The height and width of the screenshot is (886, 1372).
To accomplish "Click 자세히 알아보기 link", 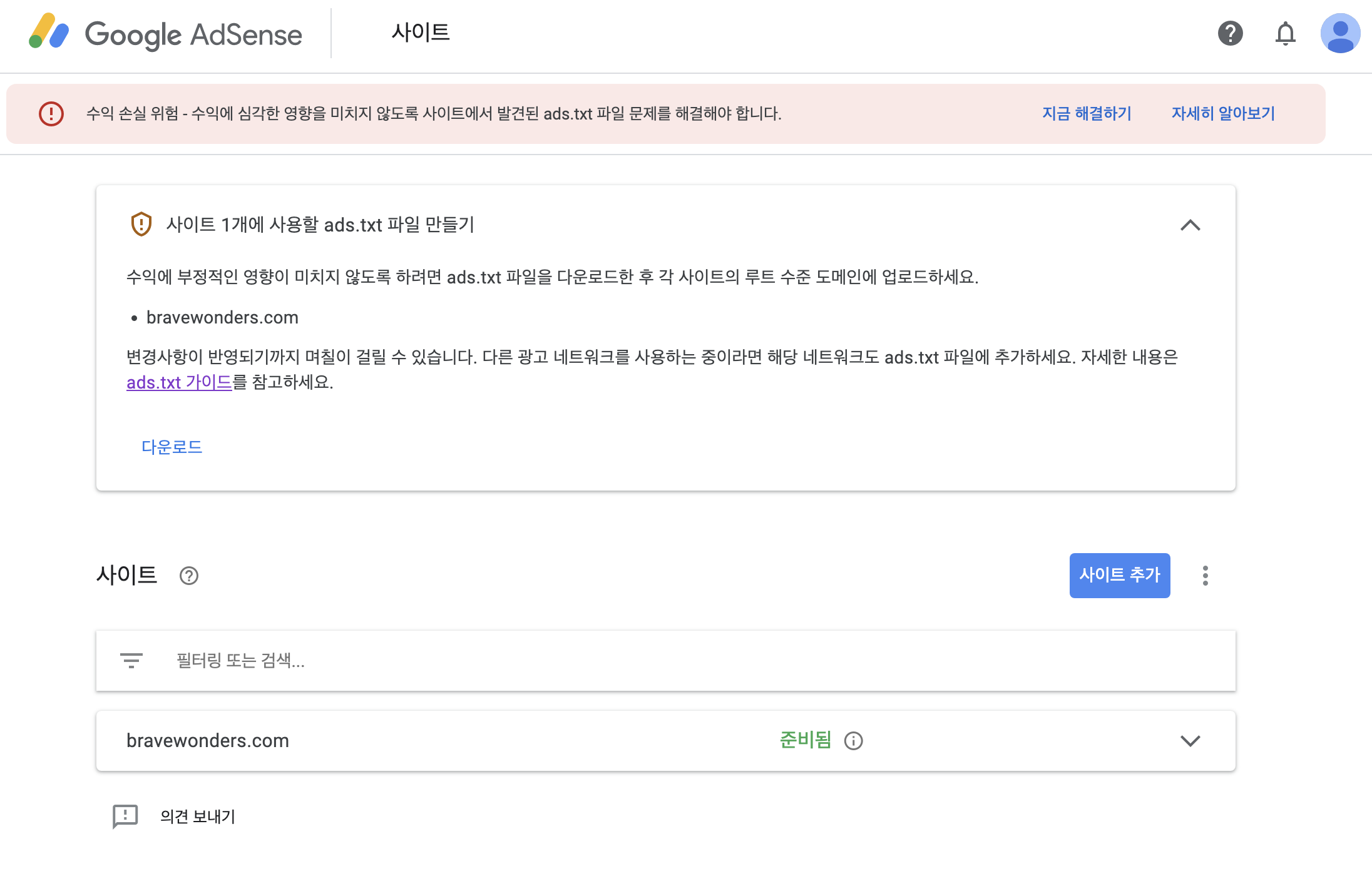I will coord(1223,114).
